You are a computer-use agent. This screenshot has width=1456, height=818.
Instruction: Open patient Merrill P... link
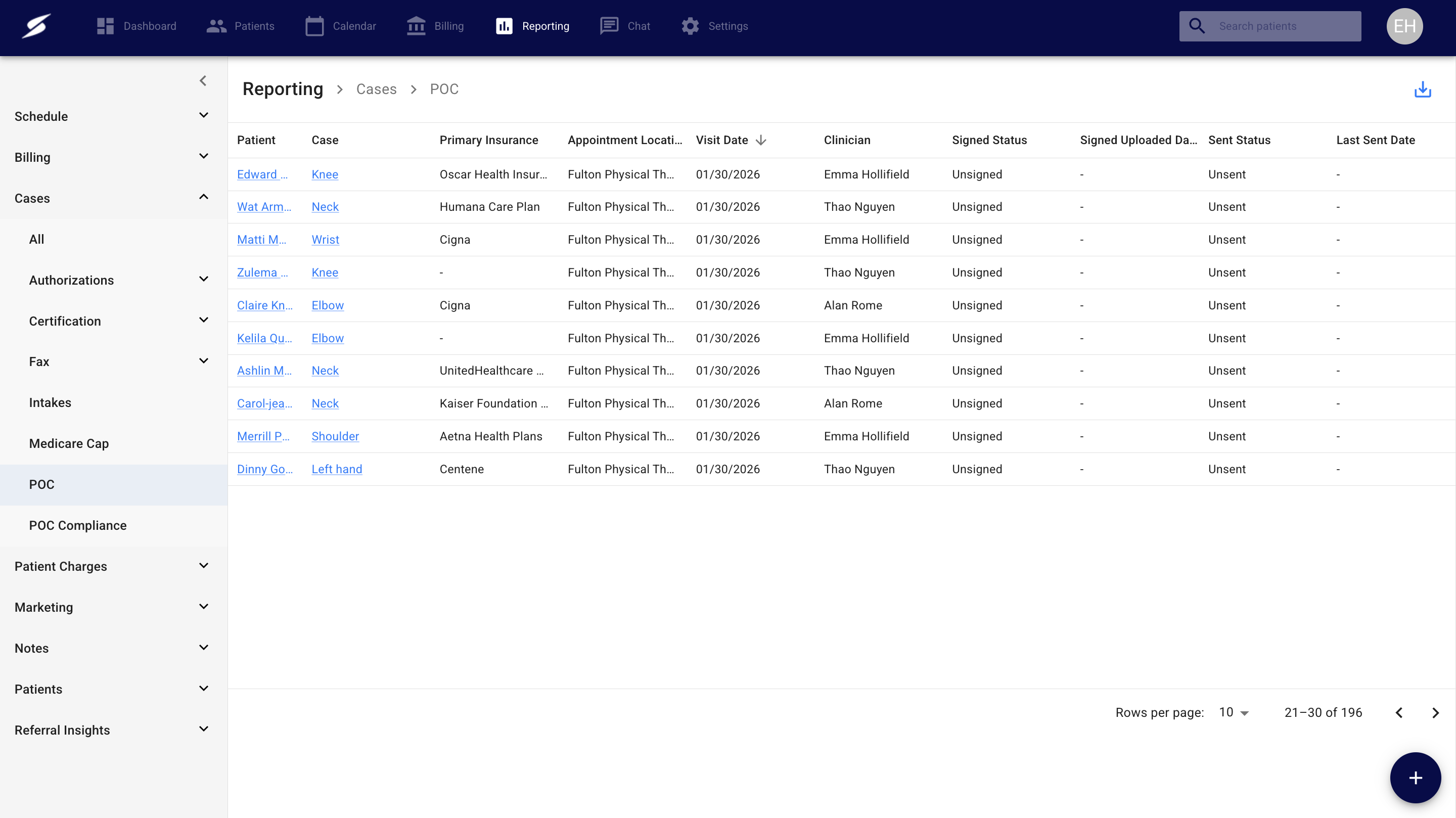pos(263,436)
